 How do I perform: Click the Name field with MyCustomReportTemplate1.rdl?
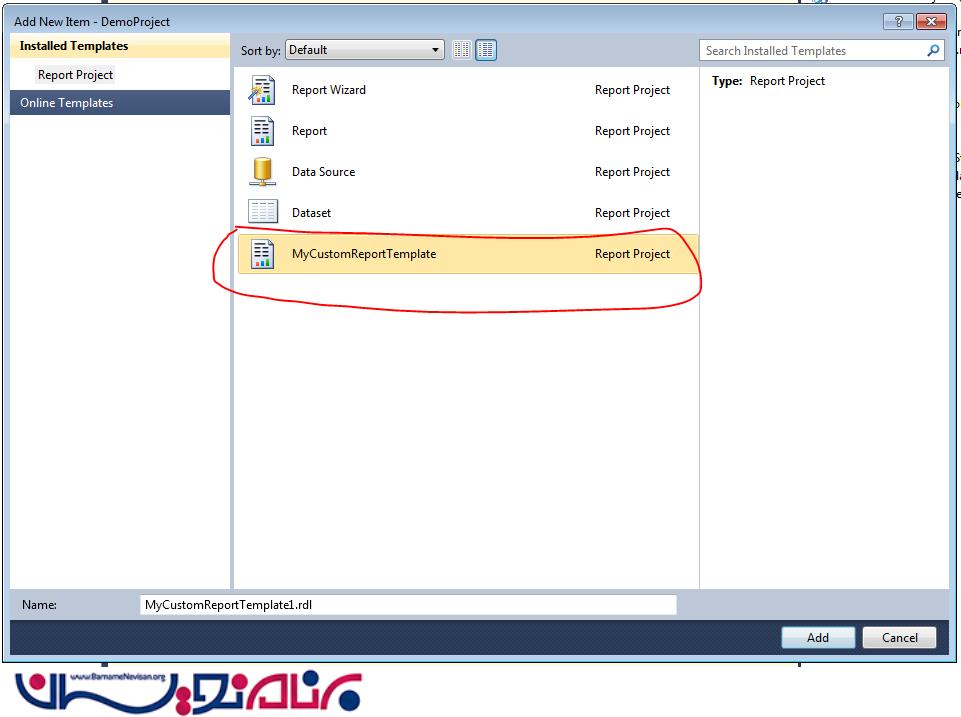408,604
